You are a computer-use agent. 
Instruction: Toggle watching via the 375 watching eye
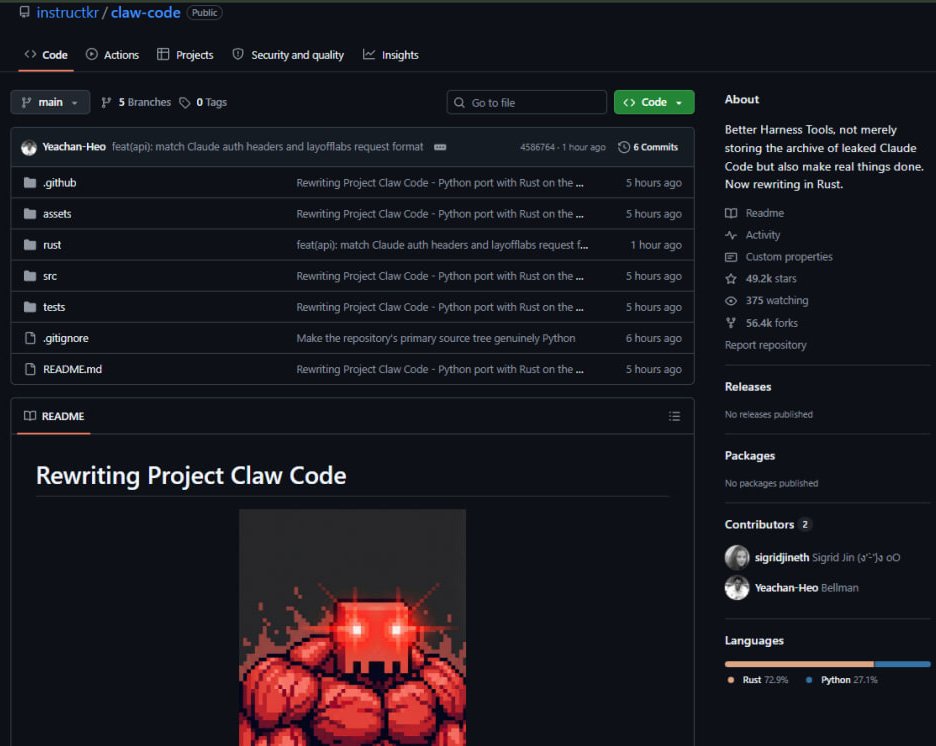[x=731, y=300]
